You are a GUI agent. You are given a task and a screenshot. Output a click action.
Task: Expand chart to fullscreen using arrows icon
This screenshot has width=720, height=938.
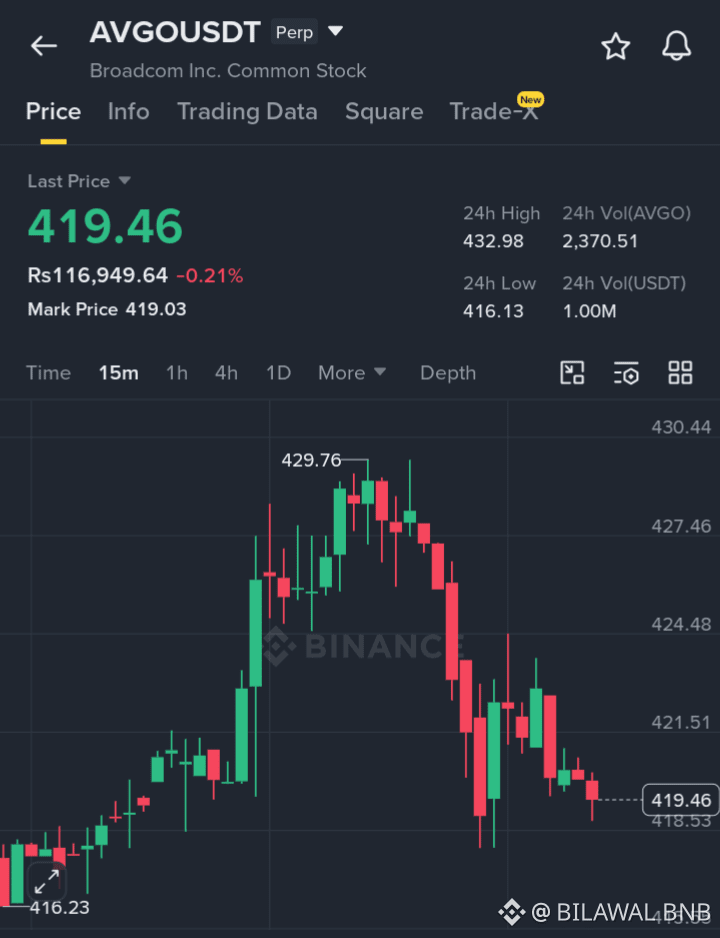pyautogui.click(x=47, y=882)
